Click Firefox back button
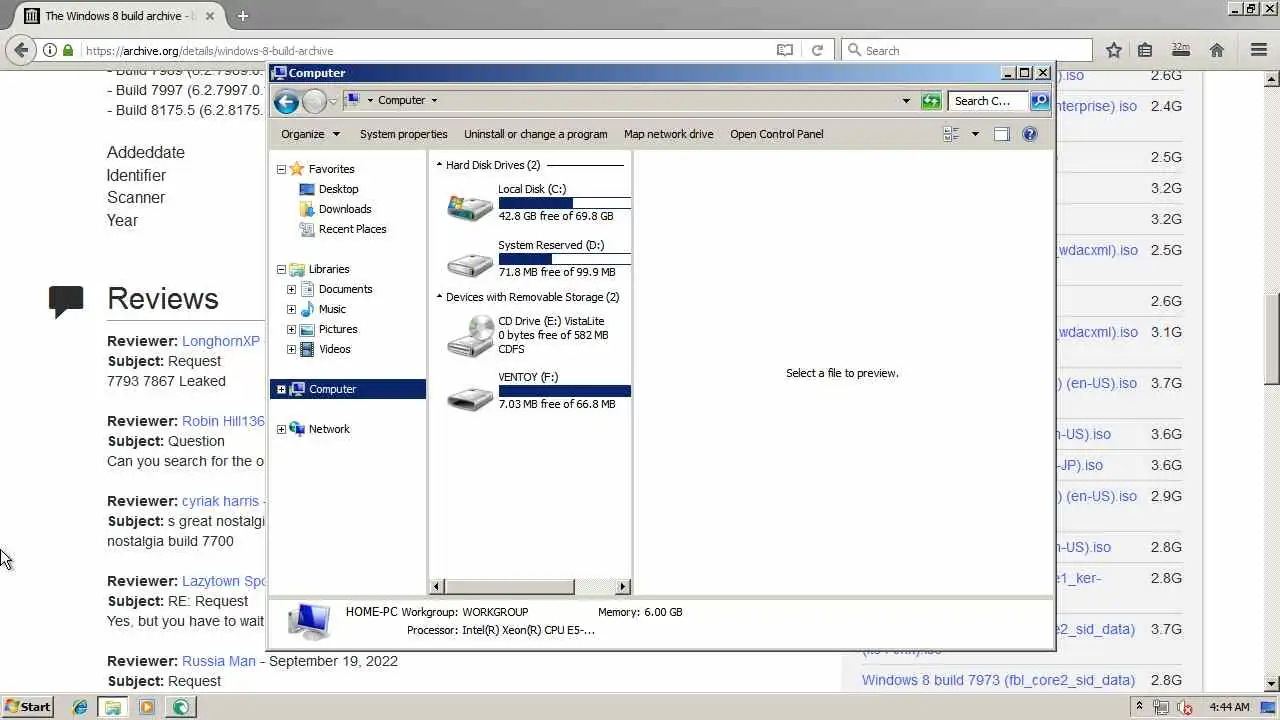Screen dimensions: 1280x720 tap(21, 50)
